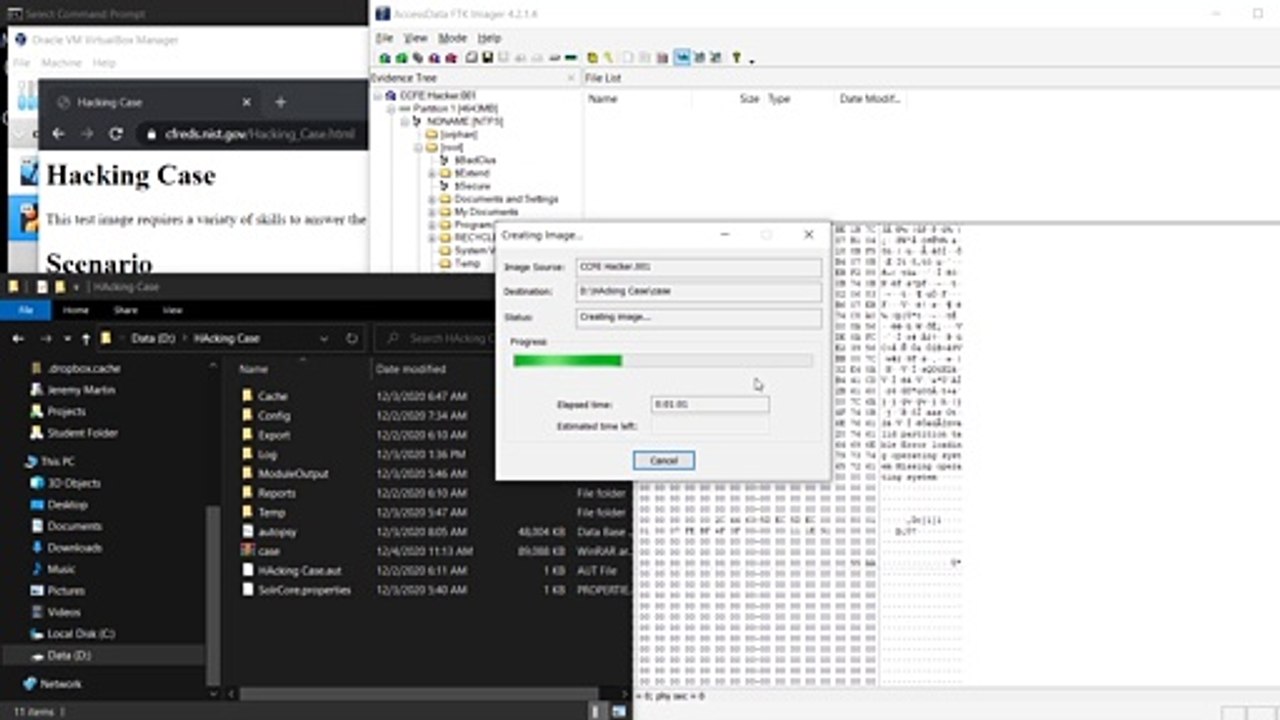
Task: Click the $BadClus file icon in tree
Action: coord(446,160)
